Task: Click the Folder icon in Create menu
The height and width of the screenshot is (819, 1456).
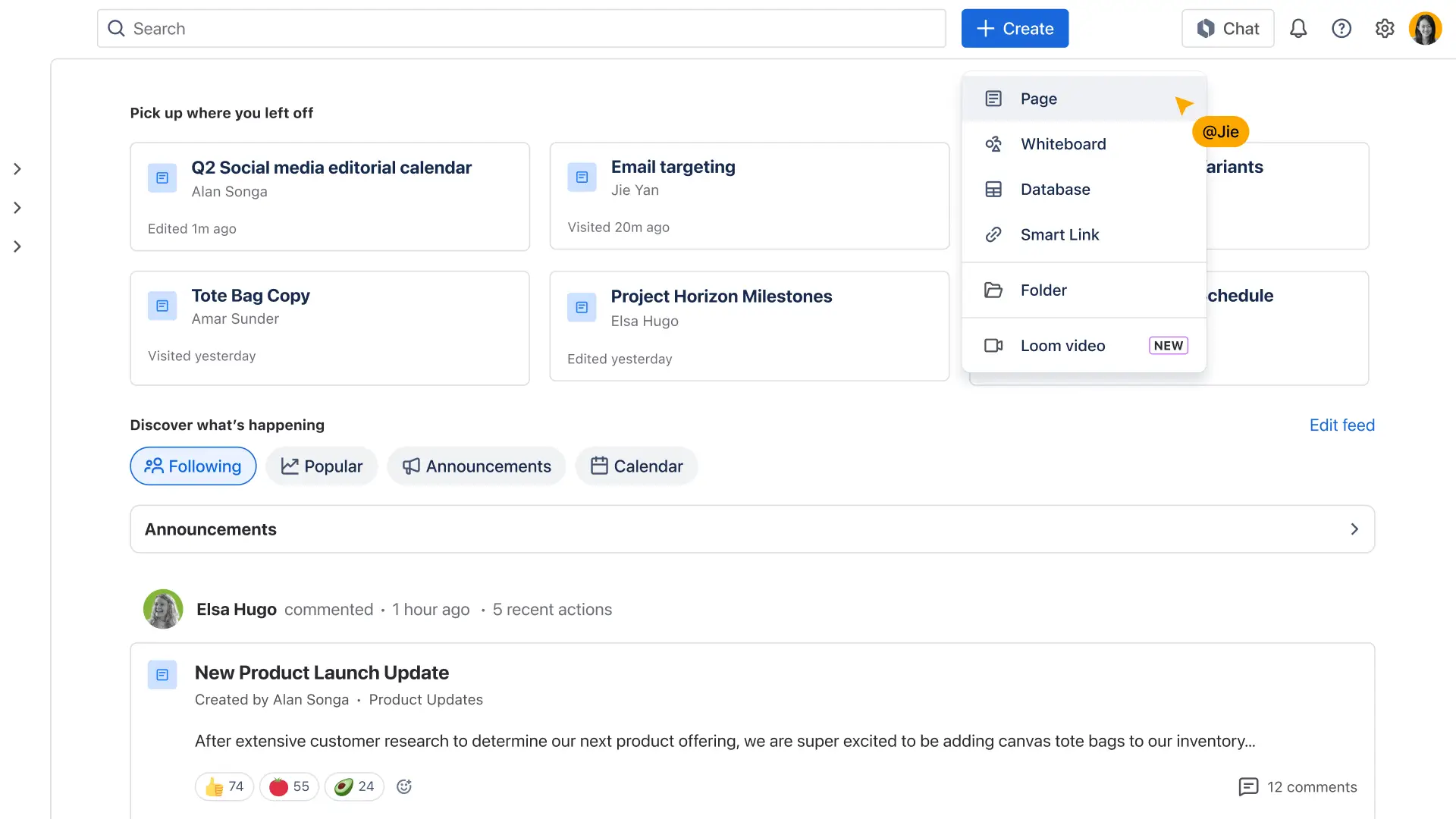Action: 993,290
